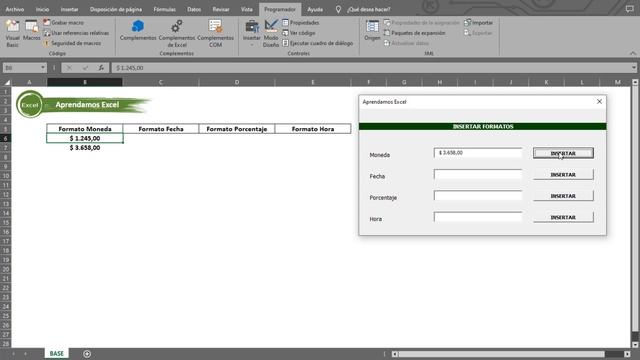Click INSERTAR button for Moneda

point(563,153)
